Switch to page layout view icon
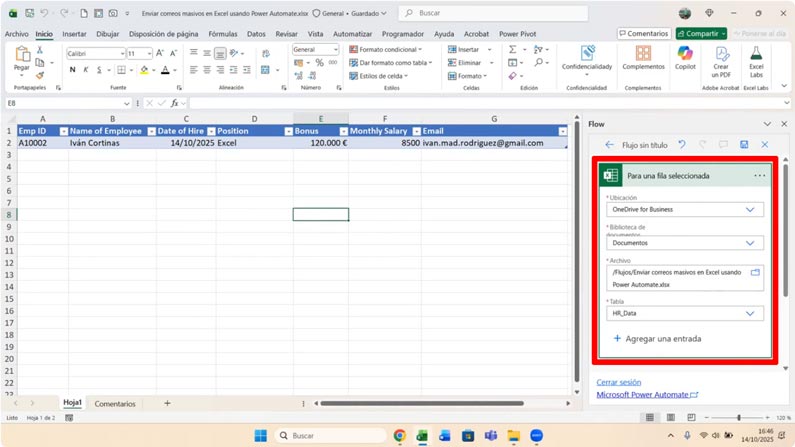The height and width of the screenshot is (447, 795). point(670,417)
